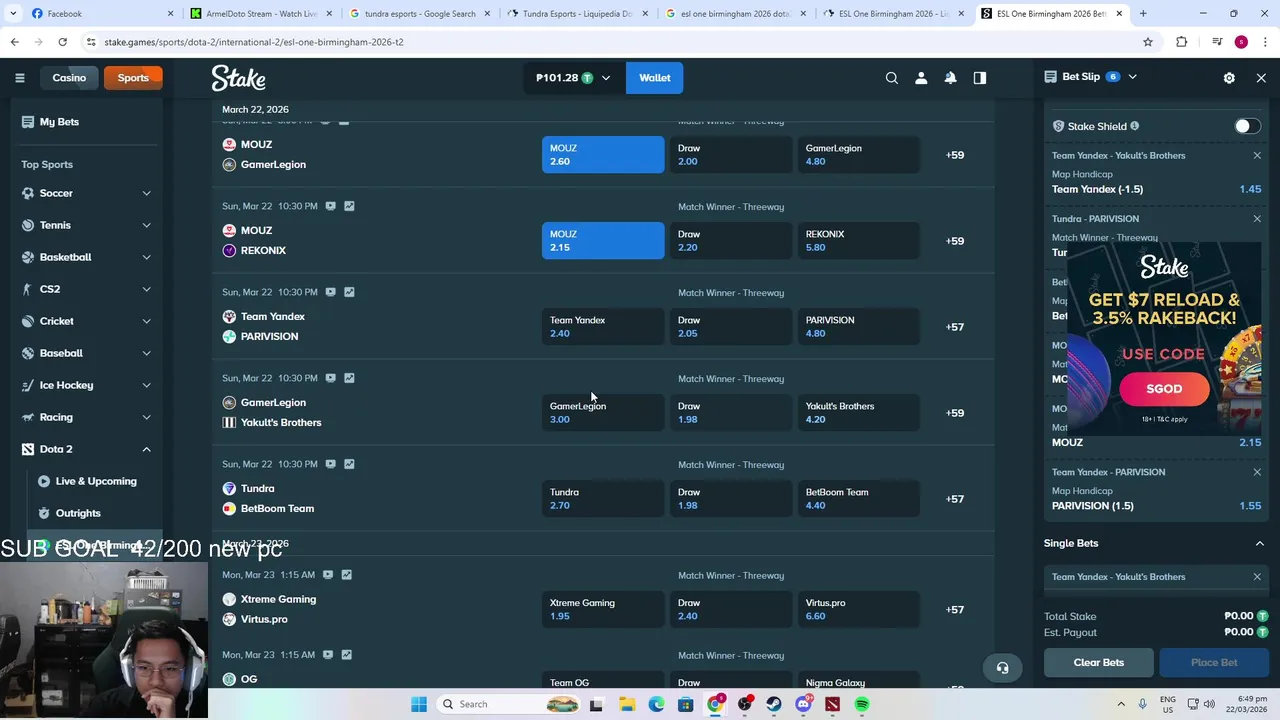The height and width of the screenshot is (720, 1280).
Task: Switch to the ArmelDoto Stream browser tab
Action: (260, 13)
